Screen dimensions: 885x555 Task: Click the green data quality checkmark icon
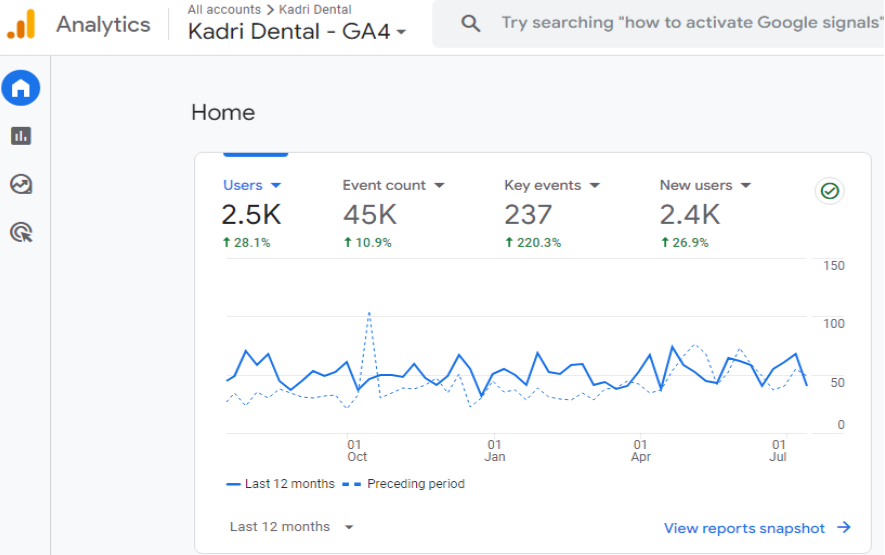[x=829, y=191]
